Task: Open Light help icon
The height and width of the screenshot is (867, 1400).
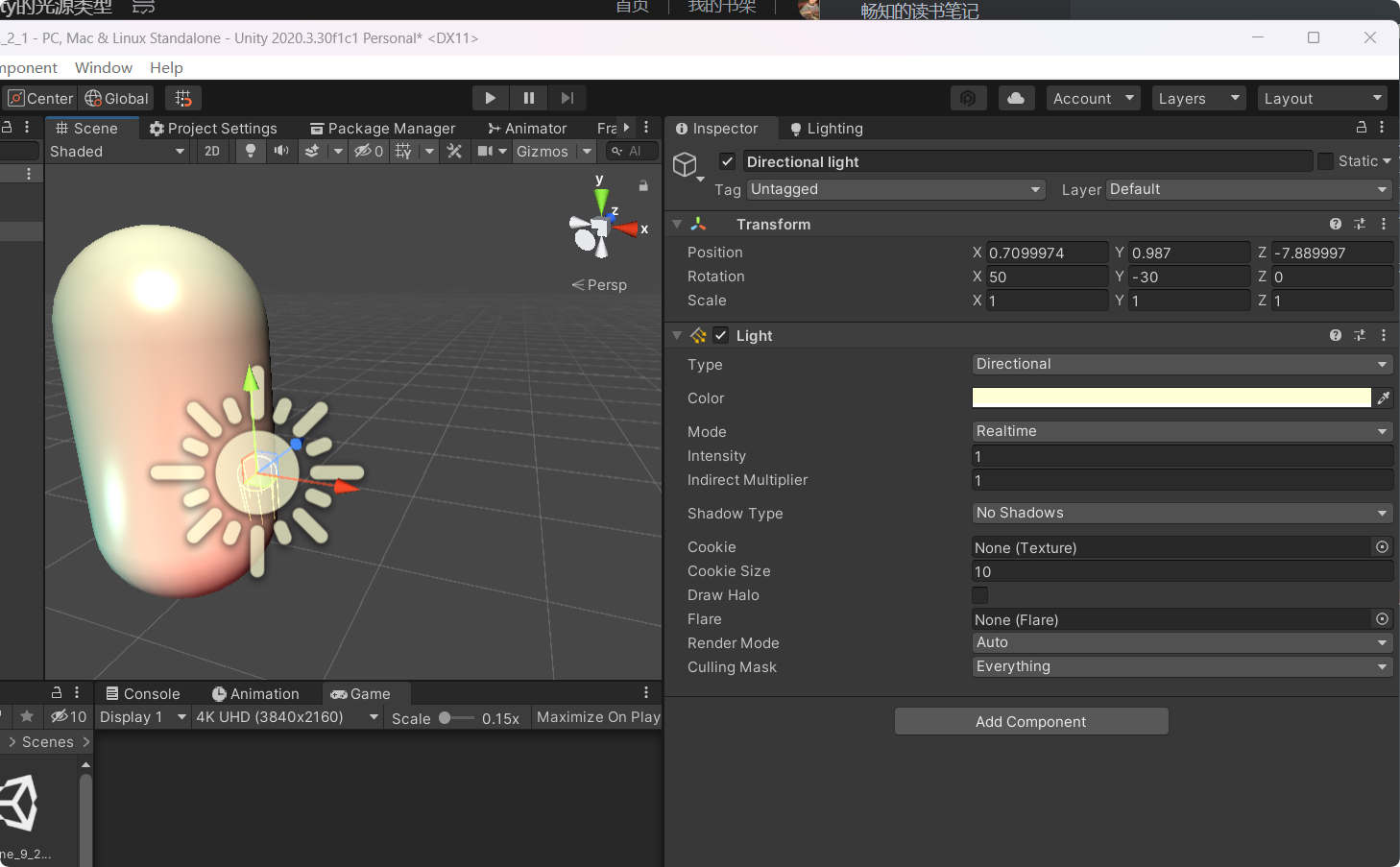Action: pos(1336,335)
